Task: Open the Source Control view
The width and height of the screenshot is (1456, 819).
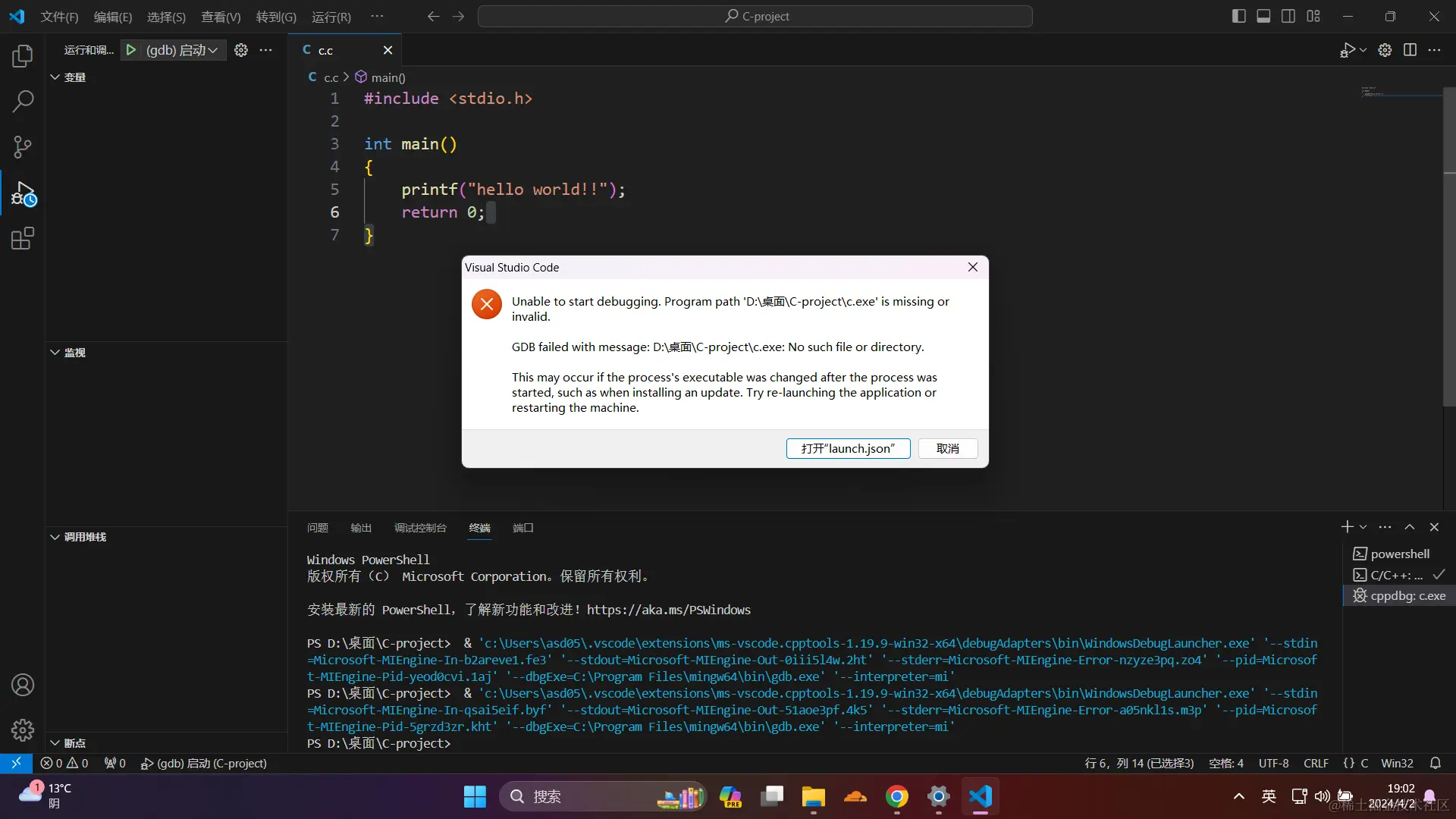Action: click(23, 147)
